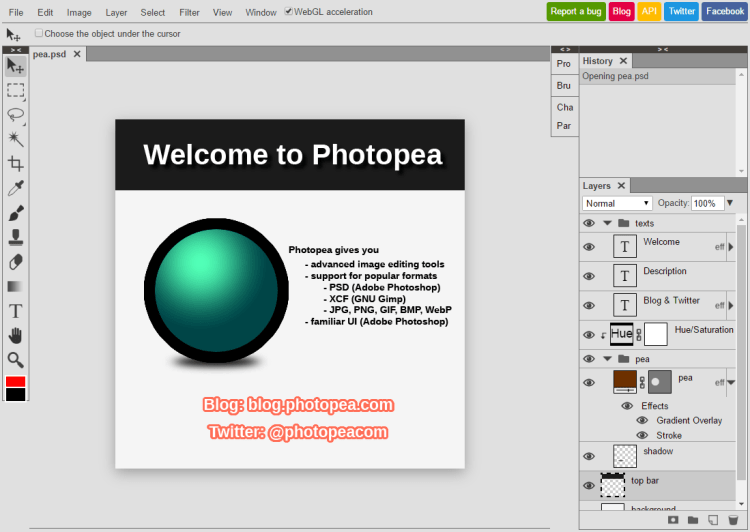Click the red foreground color swatch
The image size is (750, 532).
(x=15, y=381)
